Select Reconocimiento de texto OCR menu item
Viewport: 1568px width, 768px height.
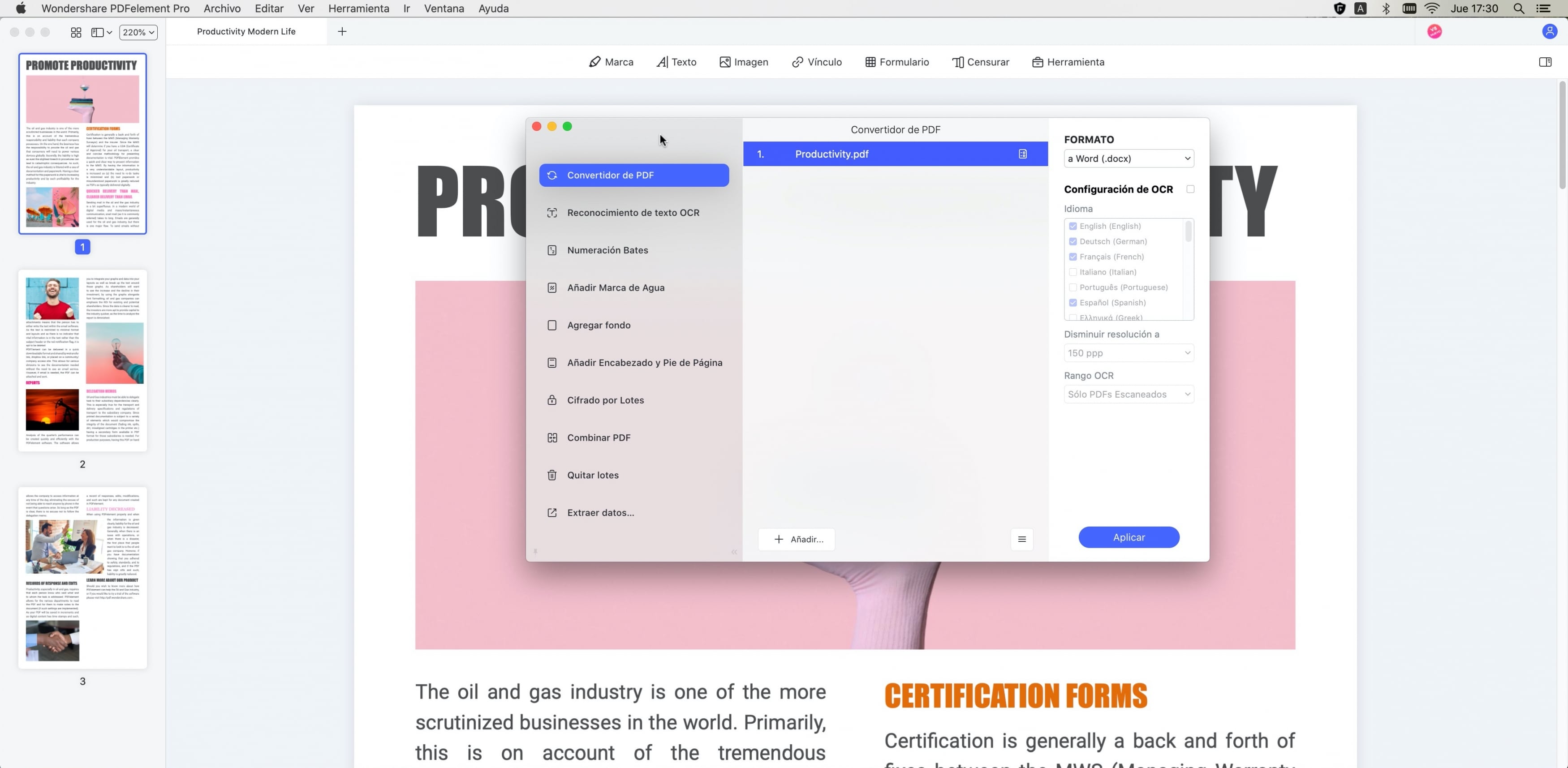click(634, 212)
